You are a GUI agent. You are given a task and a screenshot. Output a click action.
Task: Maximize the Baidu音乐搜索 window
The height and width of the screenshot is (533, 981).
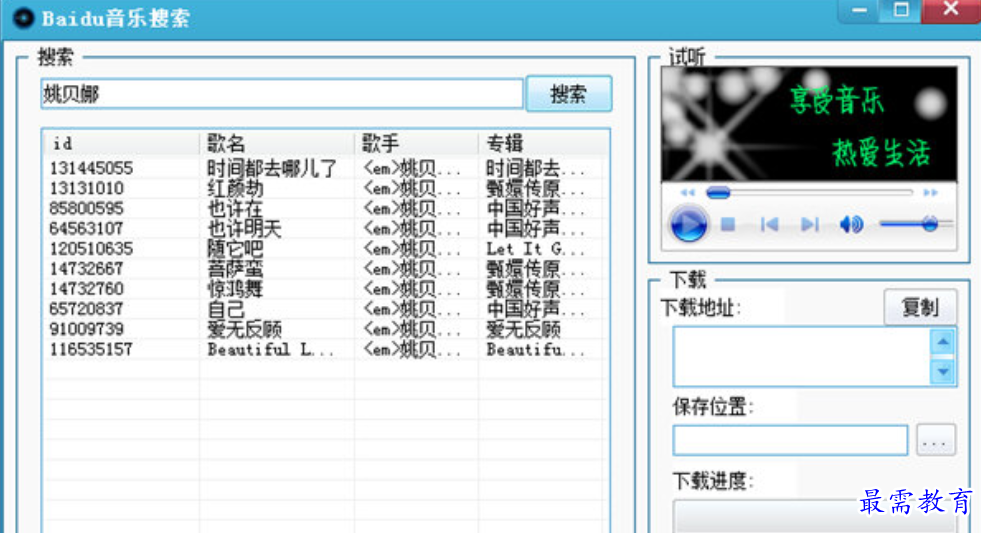[x=901, y=10]
